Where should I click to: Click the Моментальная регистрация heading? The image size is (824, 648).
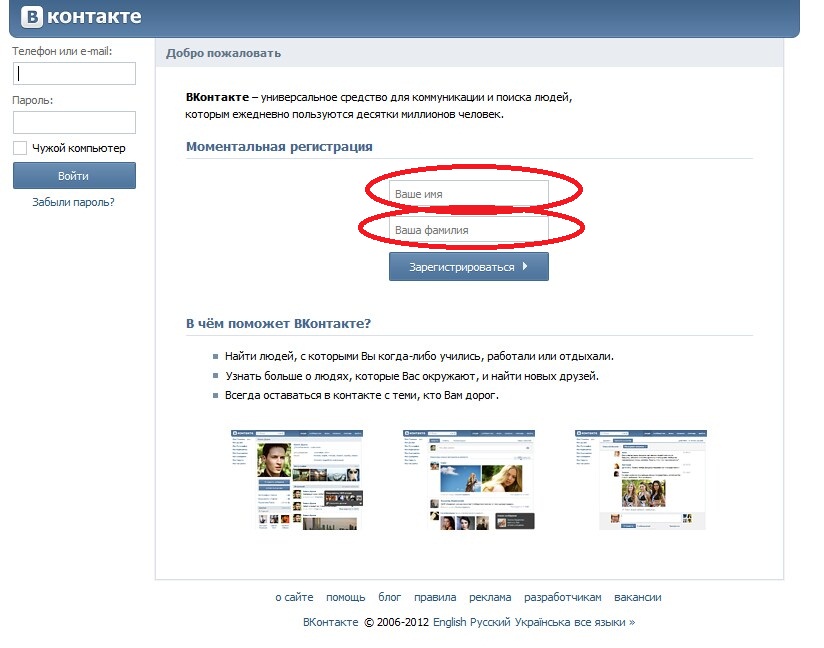[x=279, y=147]
